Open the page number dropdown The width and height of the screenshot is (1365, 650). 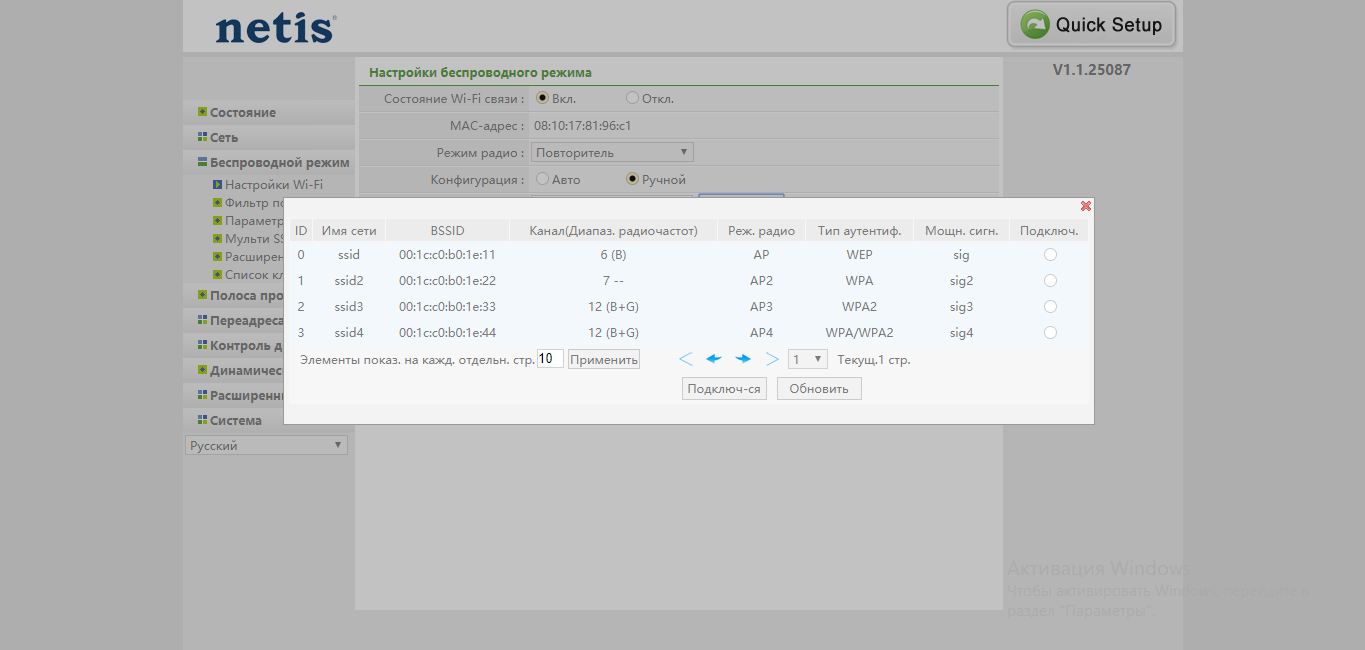[808, 359]
